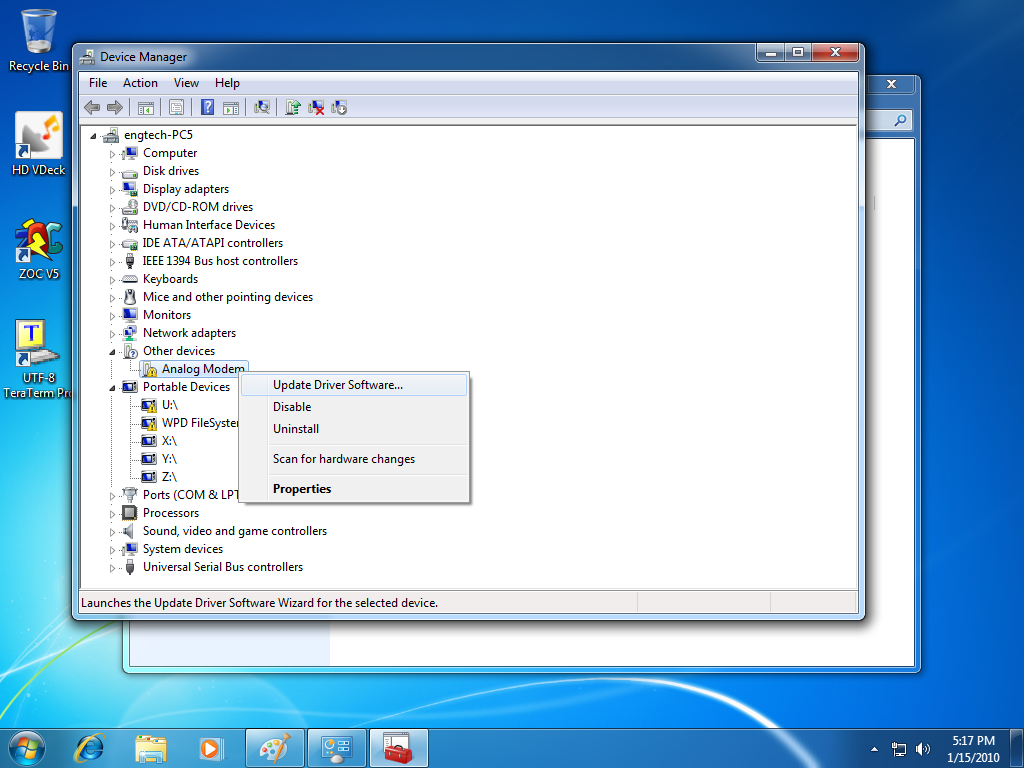Click the Disable toolbar icon with down arrow
Screen dimensions: 1024x768
(339, 107)
